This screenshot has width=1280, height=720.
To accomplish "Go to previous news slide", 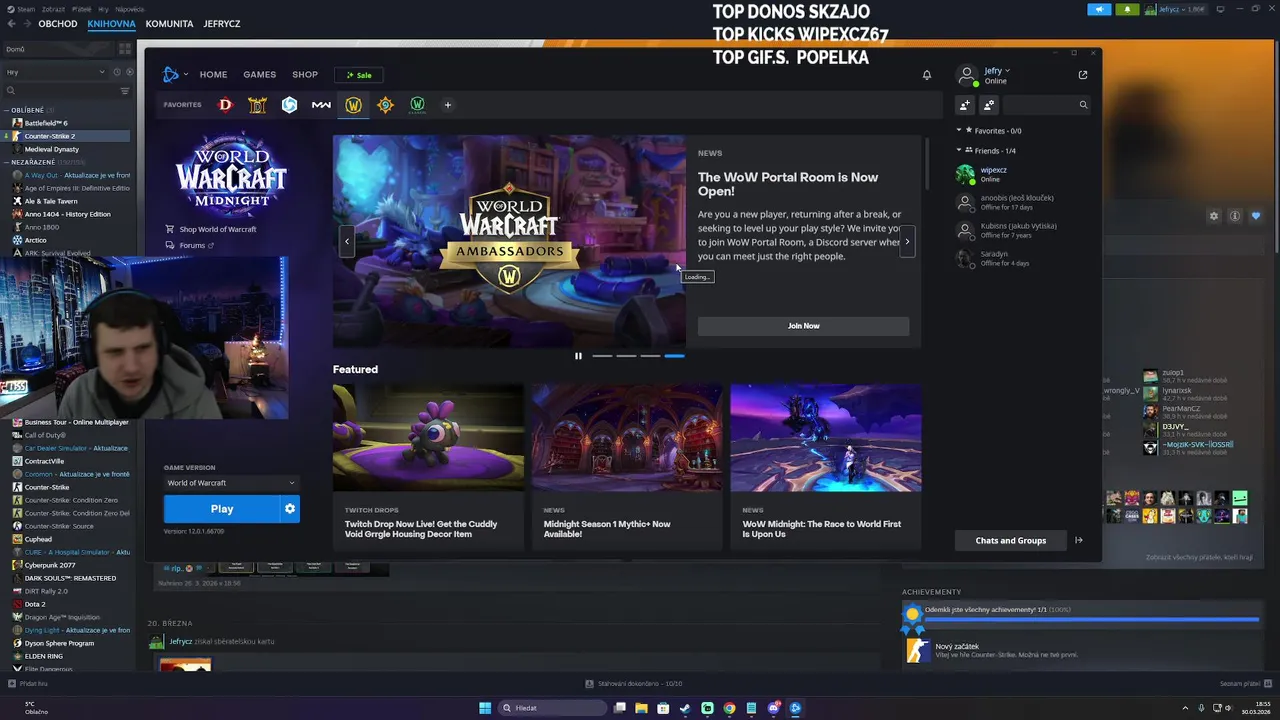I will (x=347, y=241).
